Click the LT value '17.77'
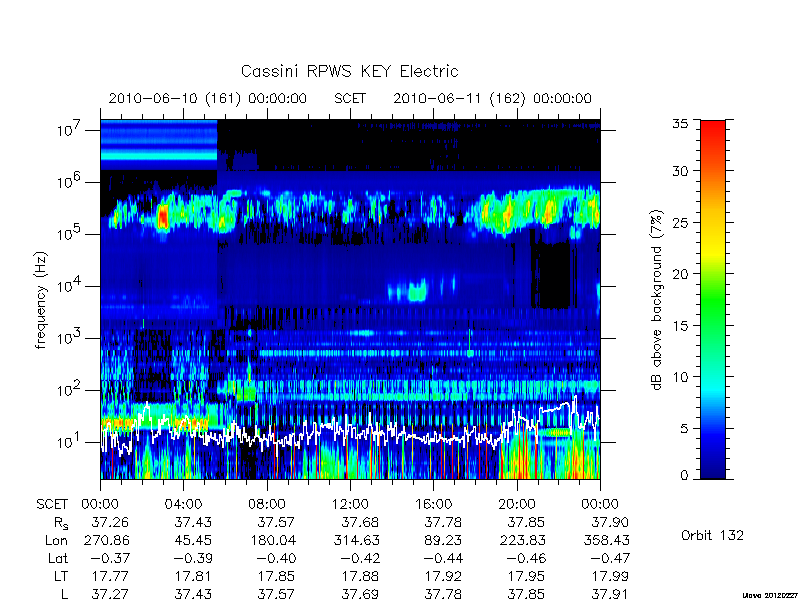 [x=110, y=576]
